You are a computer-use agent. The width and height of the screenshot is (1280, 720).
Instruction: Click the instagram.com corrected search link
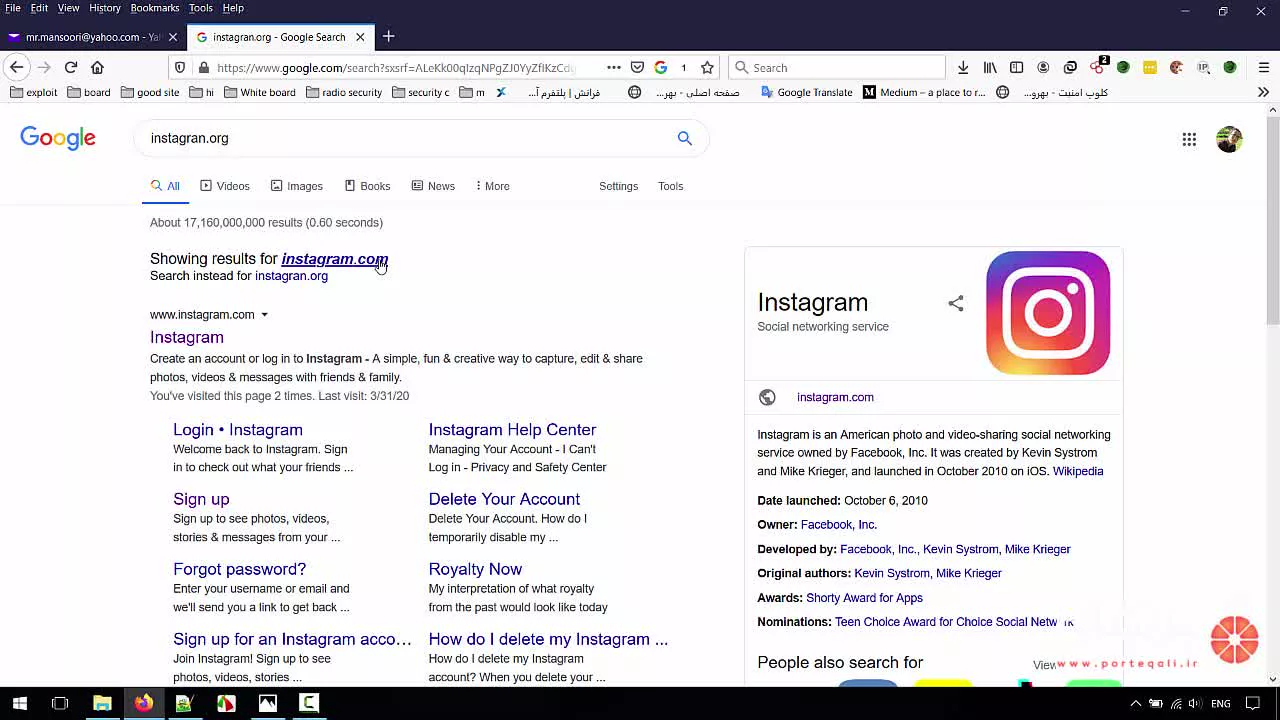tap(334, 259)
